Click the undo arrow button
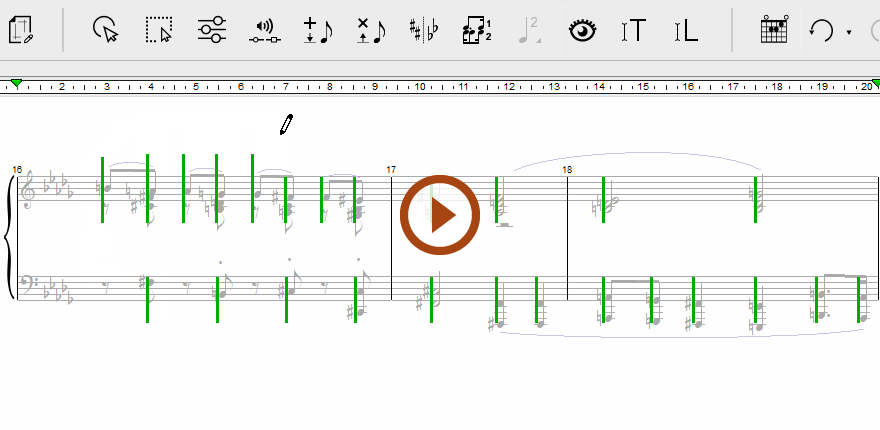880x430 pixels. click(x=821, y=30)
